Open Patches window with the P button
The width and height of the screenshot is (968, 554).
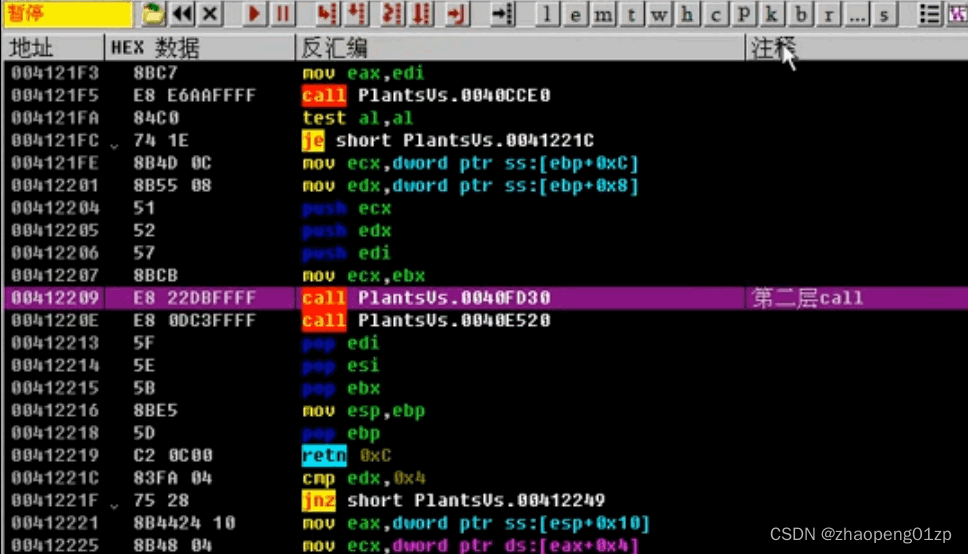tap(744, 14)
